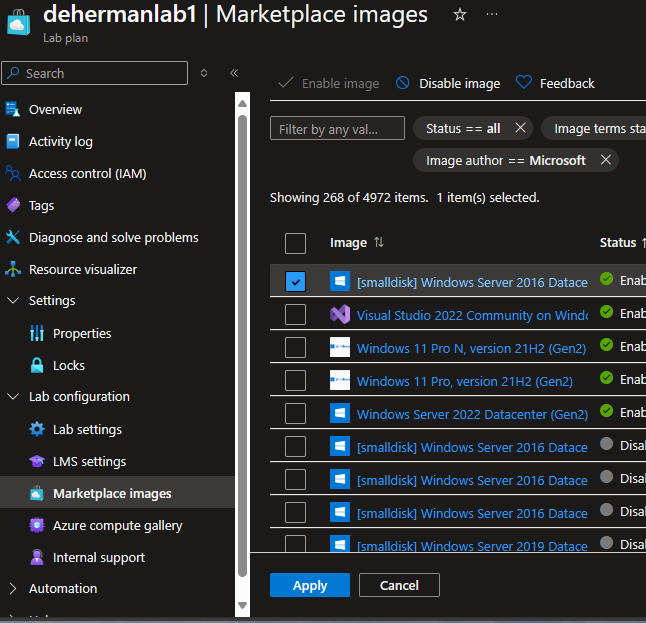Expand the Automation section
The width and height of the screenshot is (646, 623).
pyautogui.click(x=13, y=588)
